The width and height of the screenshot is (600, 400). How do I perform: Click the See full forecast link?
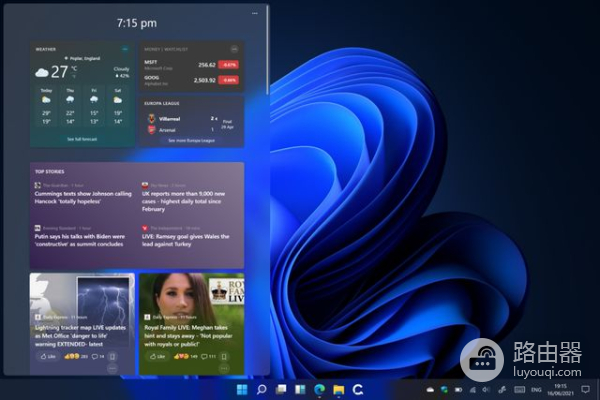point(82,139)
